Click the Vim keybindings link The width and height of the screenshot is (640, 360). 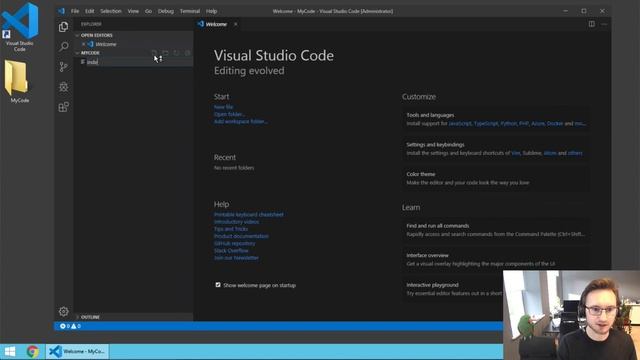pyautogui.click(x=516, y=153)
